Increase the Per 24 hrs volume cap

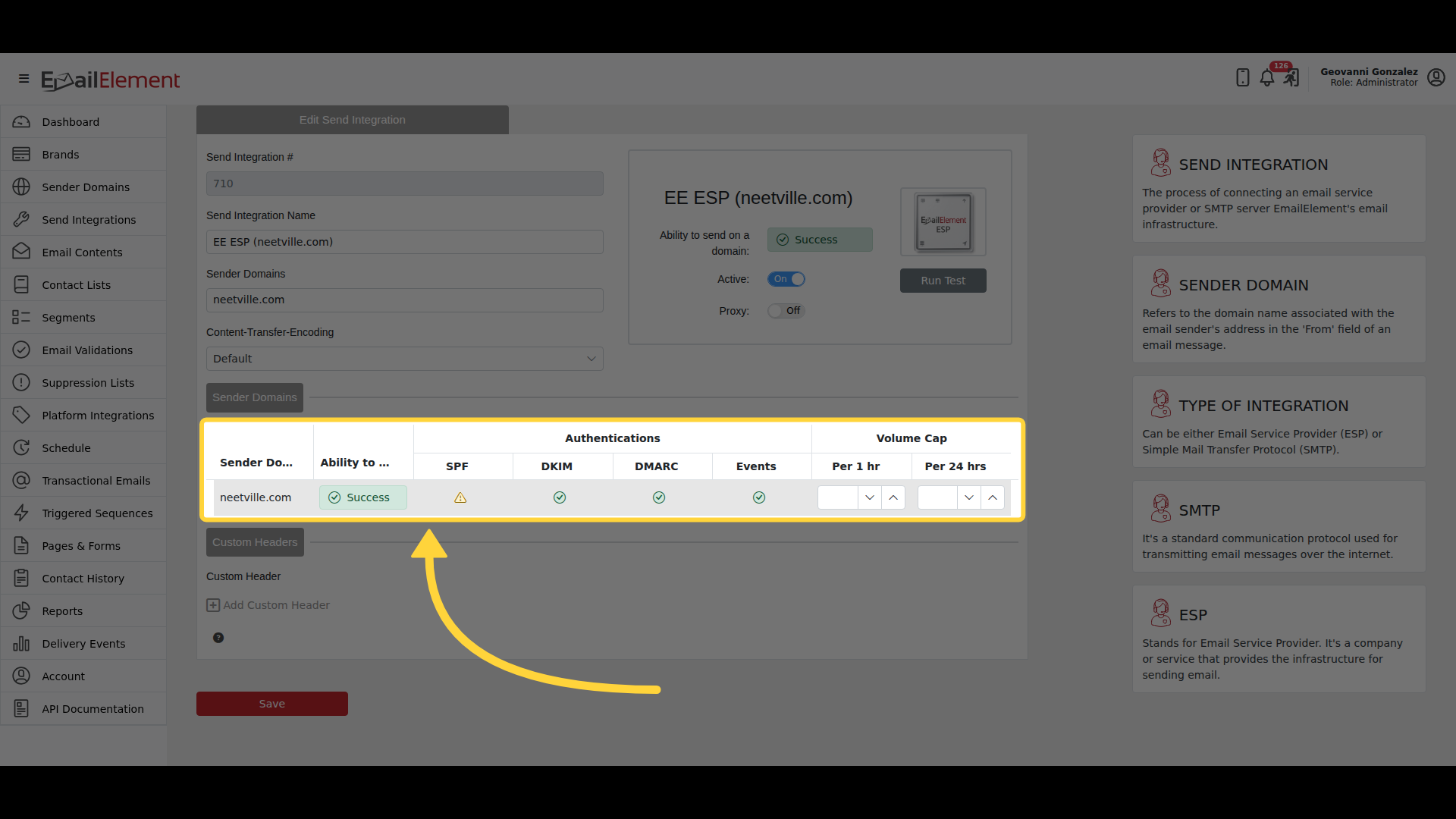[993, 497]
